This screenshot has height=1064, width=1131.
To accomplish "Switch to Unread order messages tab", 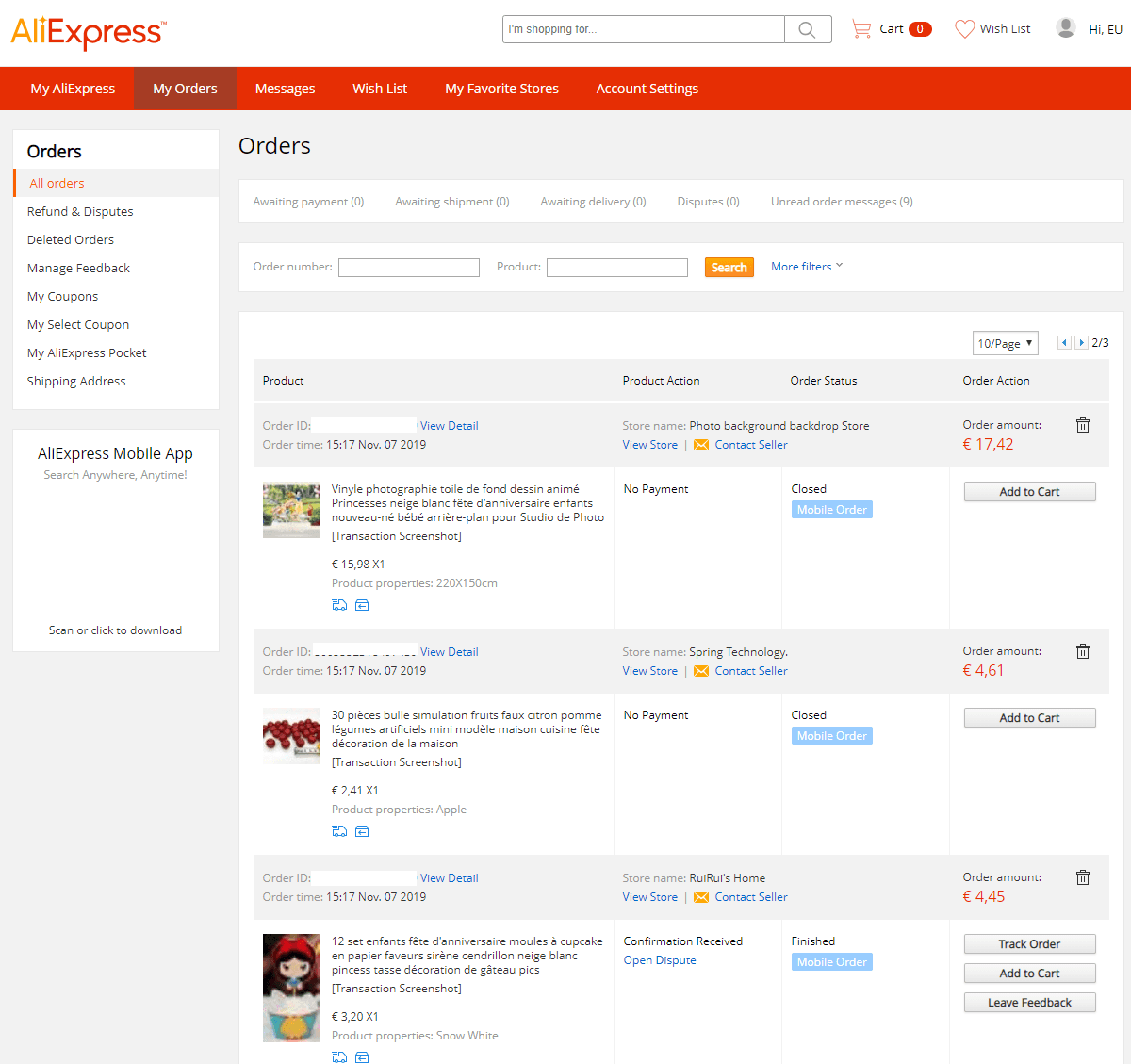I will click(x=841, y=202).
